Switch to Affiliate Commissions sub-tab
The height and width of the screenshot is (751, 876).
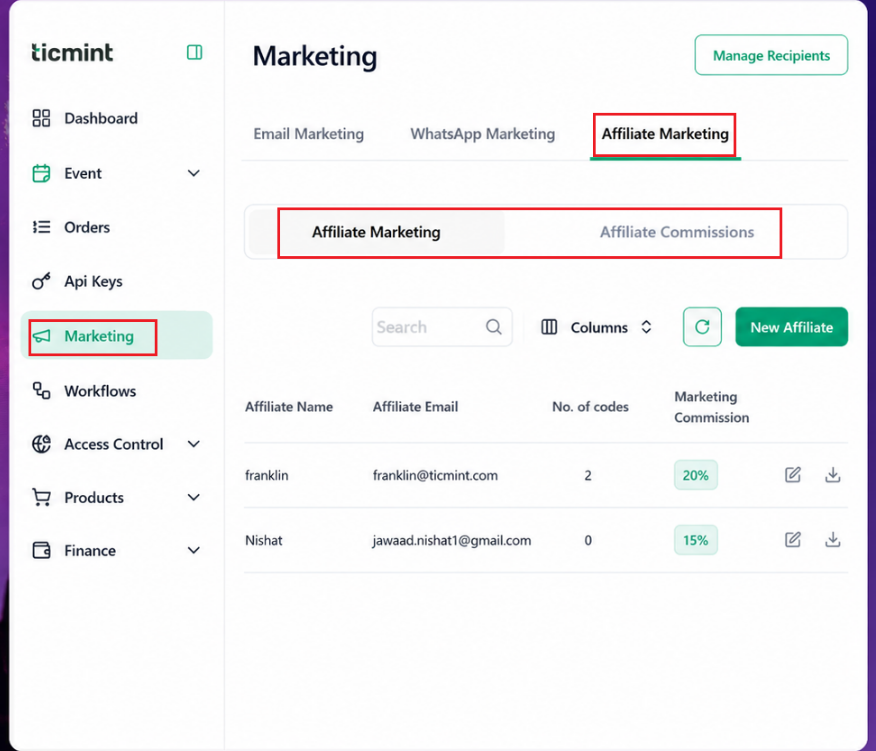point(677,232)
